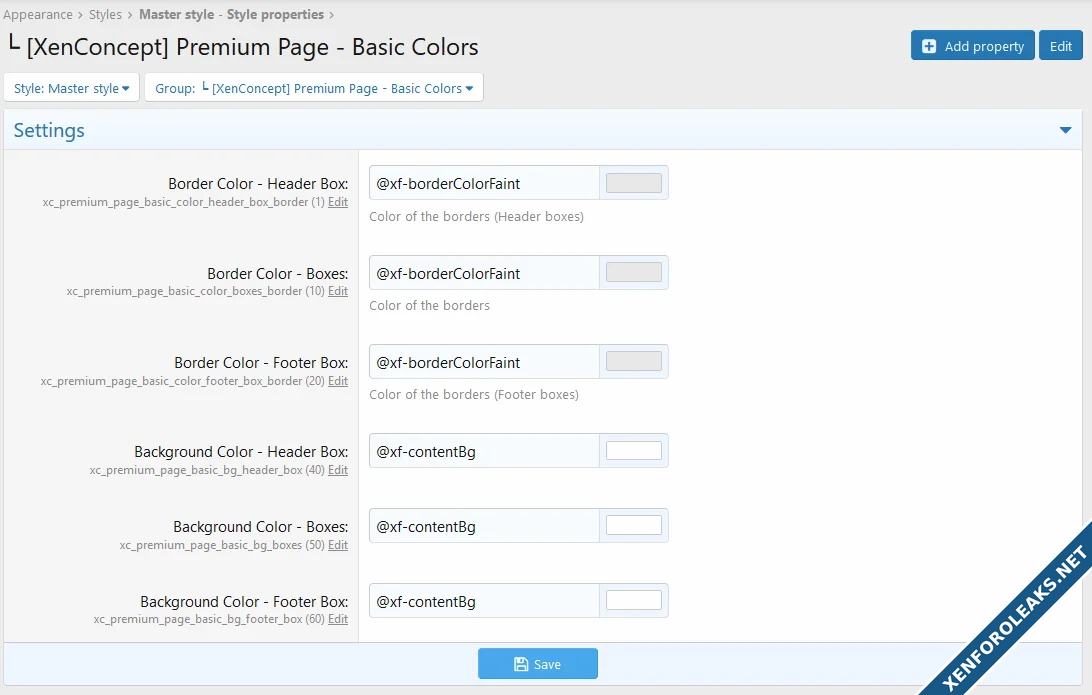Open Master style - Style properties breadcrumb
This screenshot has width=1092, height=695.
pyautogui.click(x=231, y=14)
